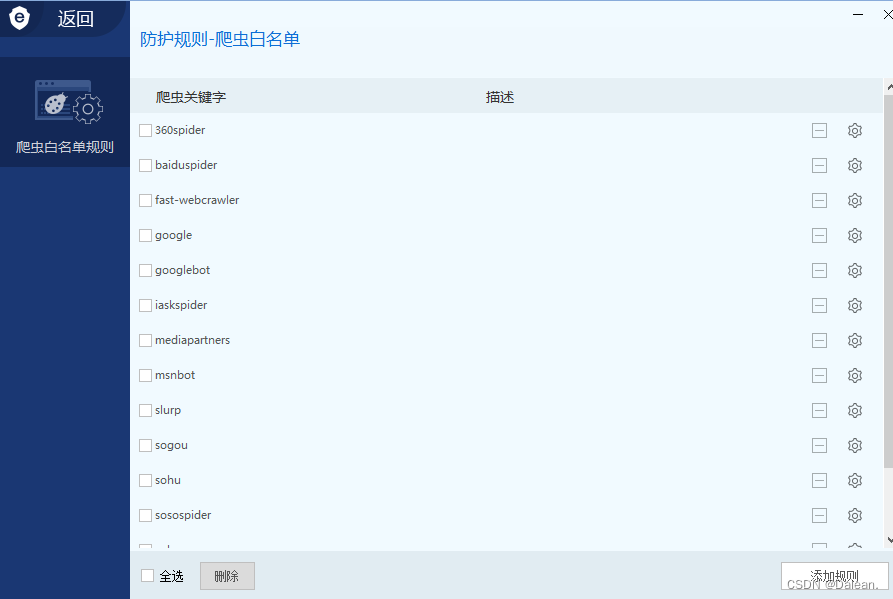Click the minus icon for msnbot
This screenshot has width=893, height=599.
819,376
